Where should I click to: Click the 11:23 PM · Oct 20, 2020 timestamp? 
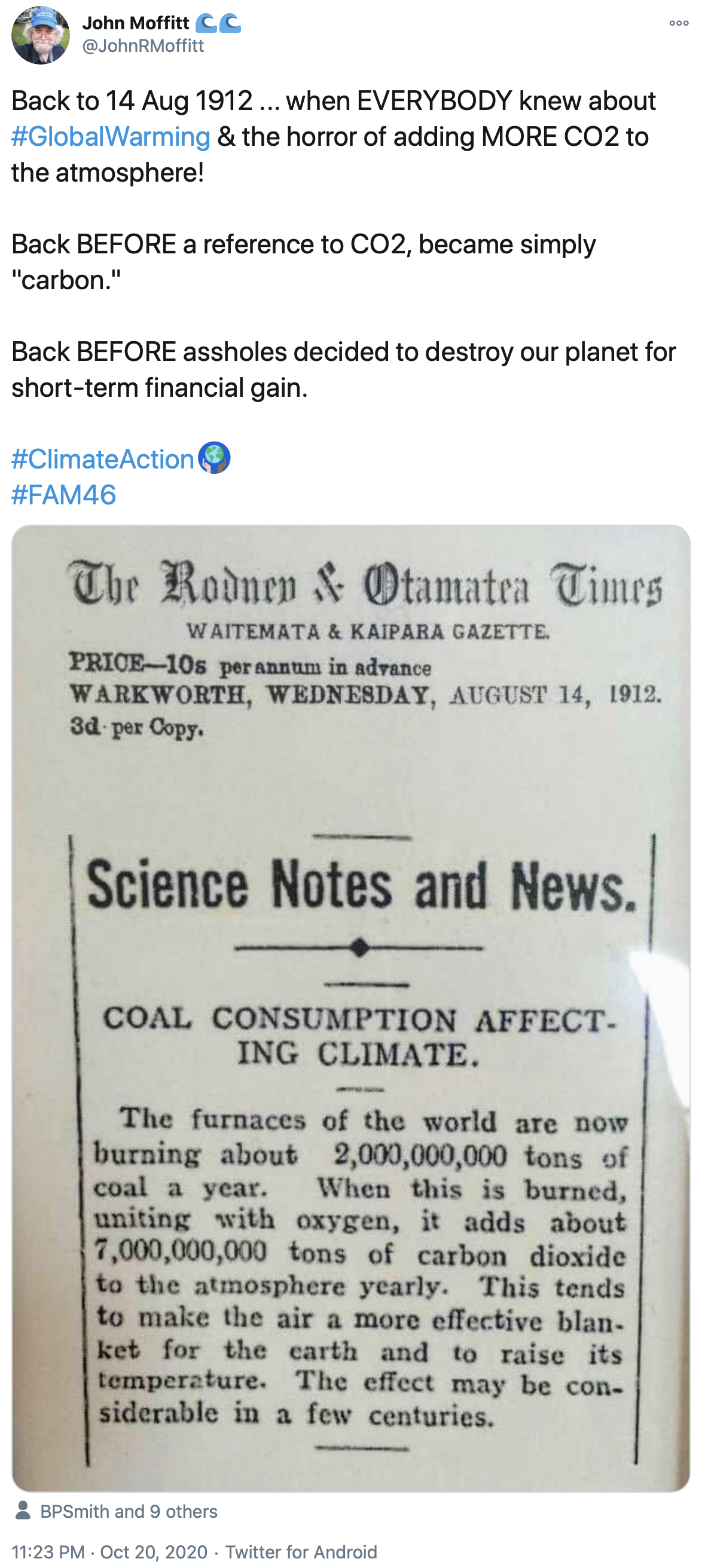pos(109,1551)
